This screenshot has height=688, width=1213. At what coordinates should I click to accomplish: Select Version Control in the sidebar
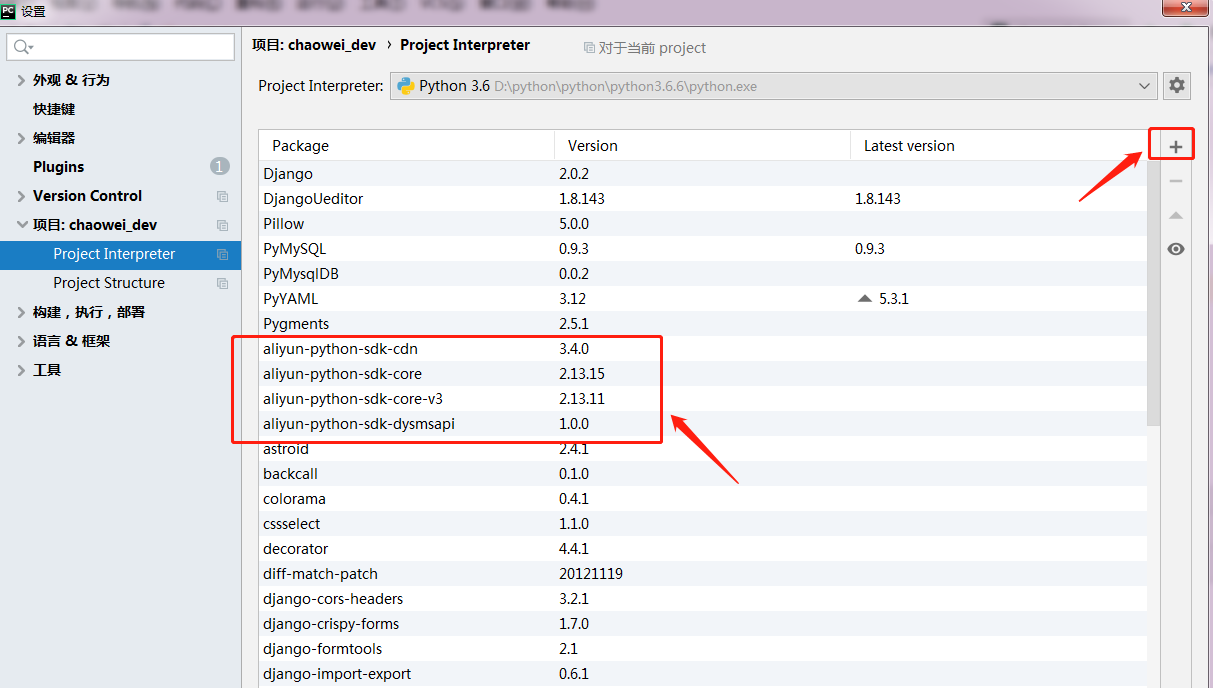(x=88, y=195)
